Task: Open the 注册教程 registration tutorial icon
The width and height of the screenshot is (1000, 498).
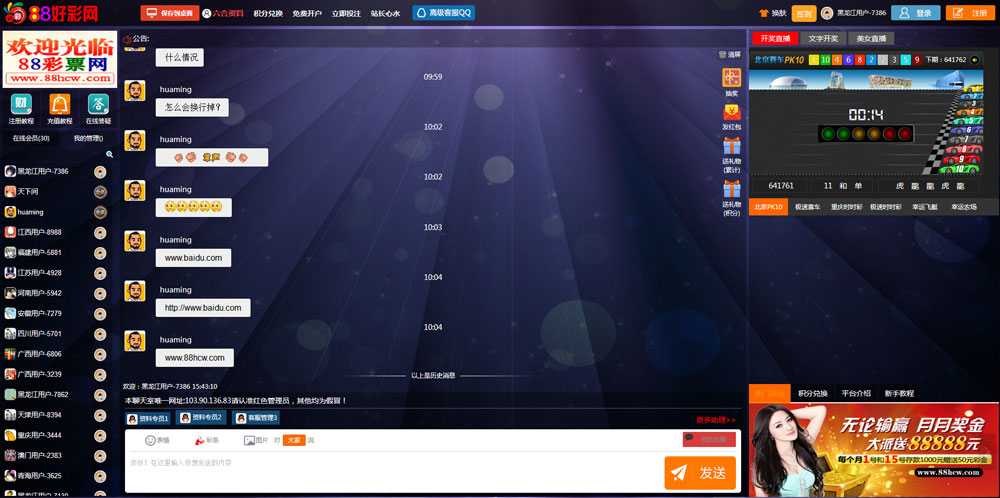Action: 21,104
